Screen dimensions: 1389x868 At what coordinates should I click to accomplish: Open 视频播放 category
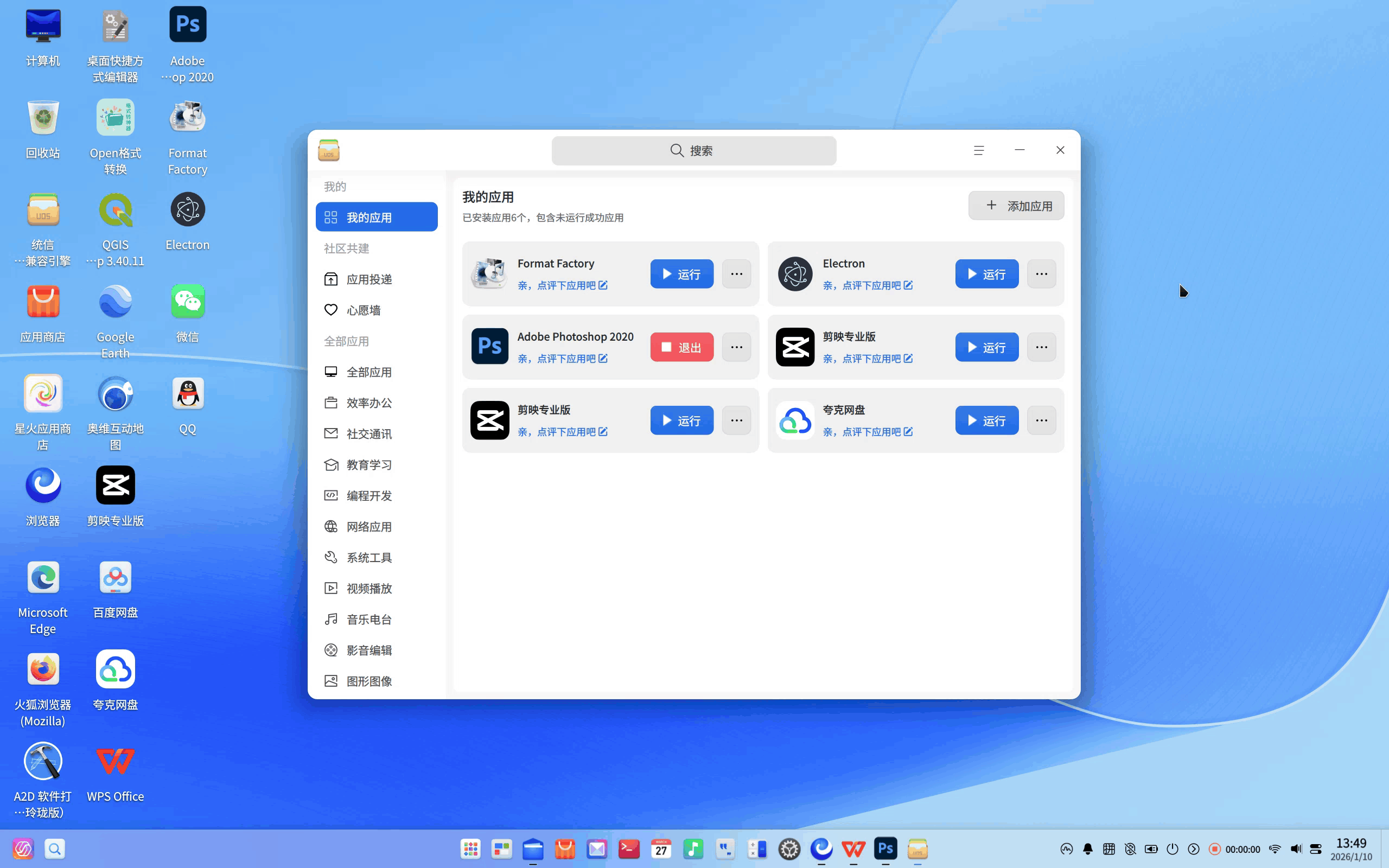tap(377, 589)
